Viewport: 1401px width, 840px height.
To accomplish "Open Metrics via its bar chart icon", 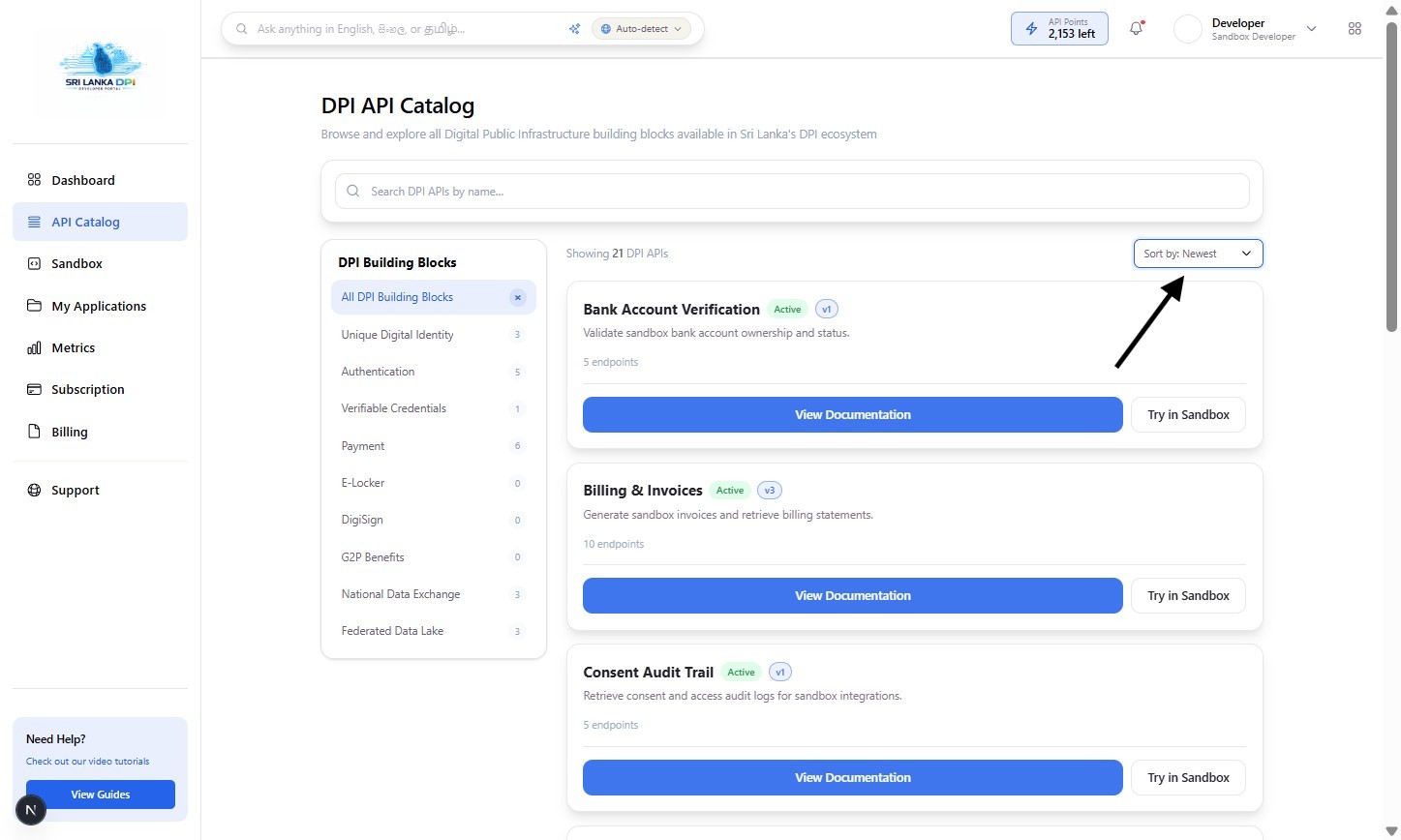I will coord(34,347).
